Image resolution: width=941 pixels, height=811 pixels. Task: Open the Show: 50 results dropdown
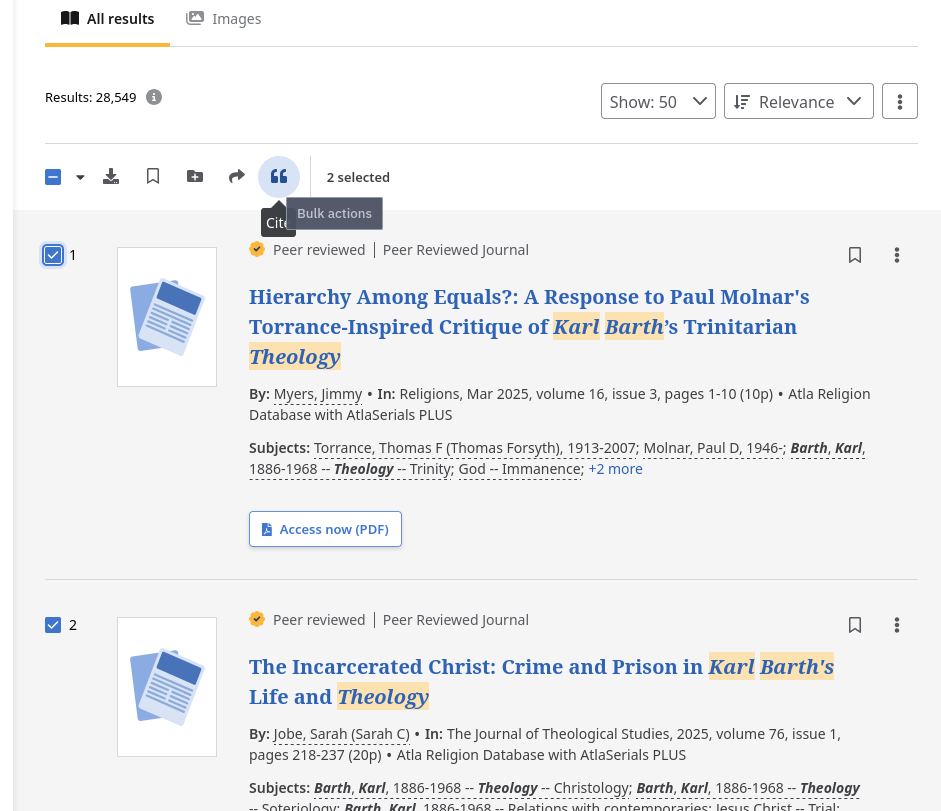pos(658,101)
